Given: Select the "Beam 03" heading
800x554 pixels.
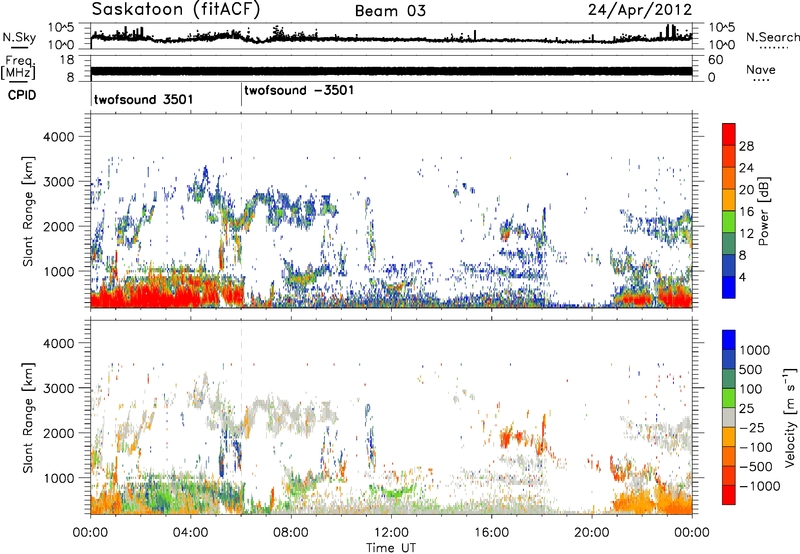Looking at the screenshot, I should pyautogui.click(x=390, y=11).
